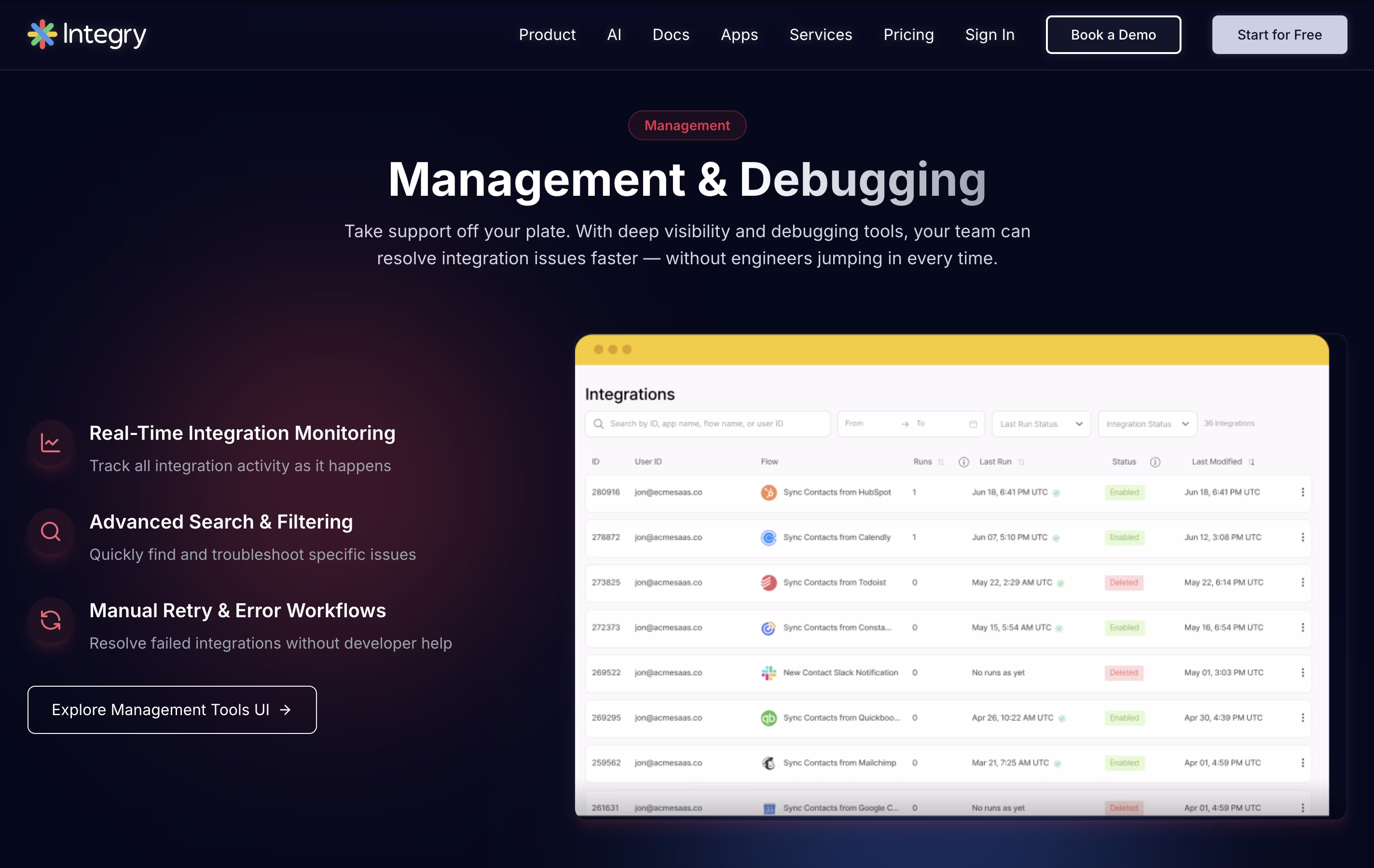This screenshot has width=1374, height=868.
Task: Click the Calendly app icon in row 278872
Action: 769,537
